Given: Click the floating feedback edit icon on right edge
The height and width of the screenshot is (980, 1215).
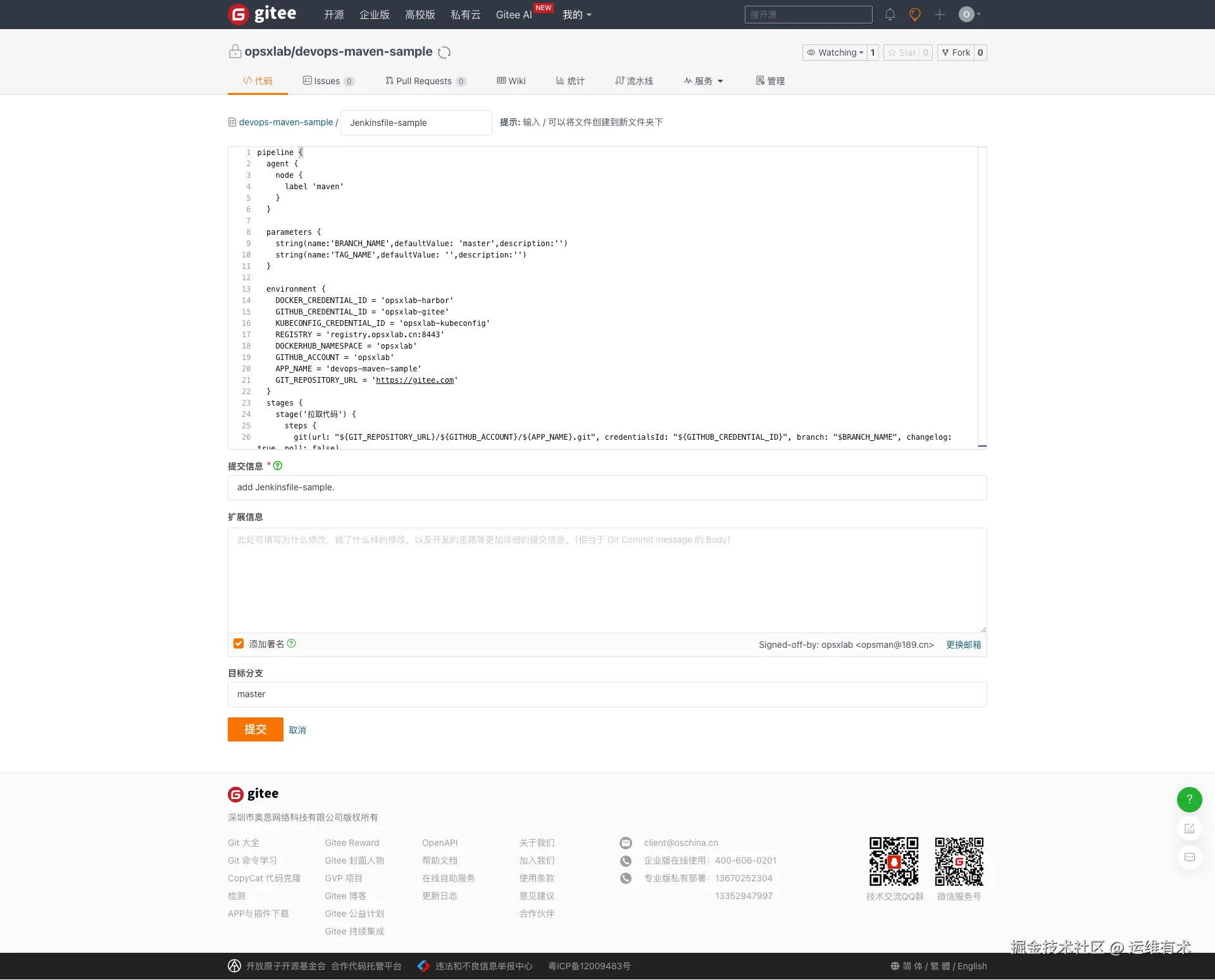Looking at the screenshot, I should 1190,828.
